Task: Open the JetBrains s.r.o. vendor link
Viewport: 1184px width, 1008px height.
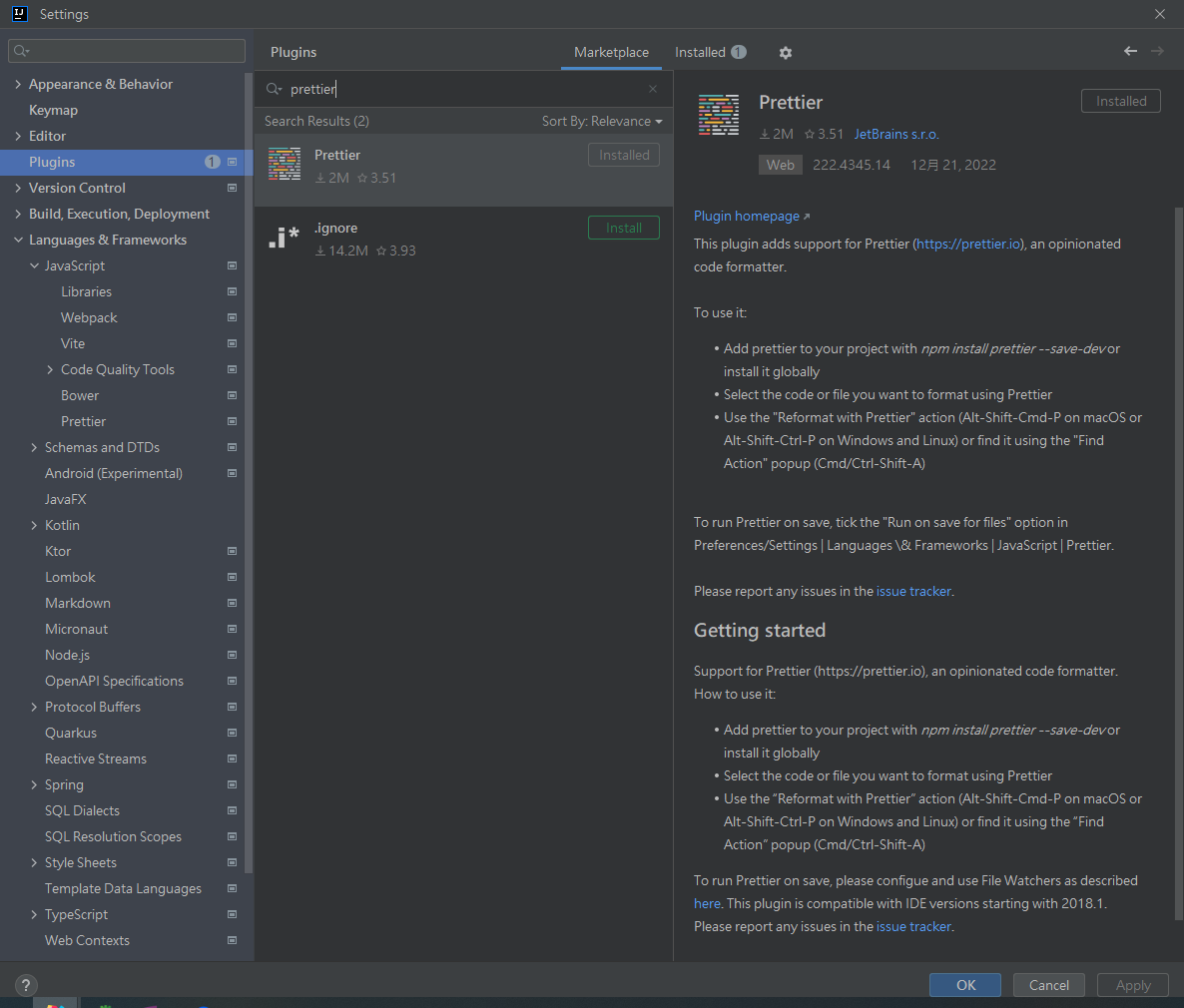Action: (896, 135)
